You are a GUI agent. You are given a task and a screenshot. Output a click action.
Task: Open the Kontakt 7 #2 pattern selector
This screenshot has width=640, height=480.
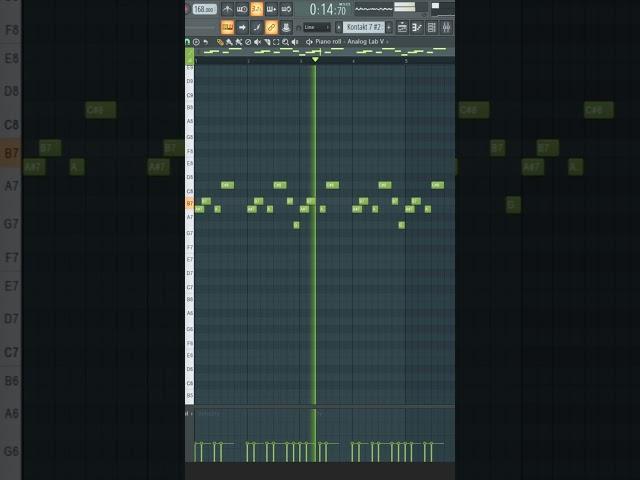coord(364,27)
